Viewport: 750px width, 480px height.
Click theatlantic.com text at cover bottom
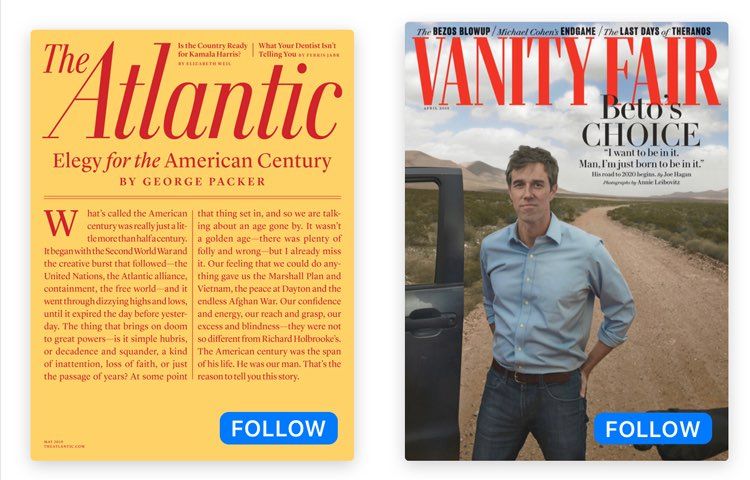coord(64,447)
